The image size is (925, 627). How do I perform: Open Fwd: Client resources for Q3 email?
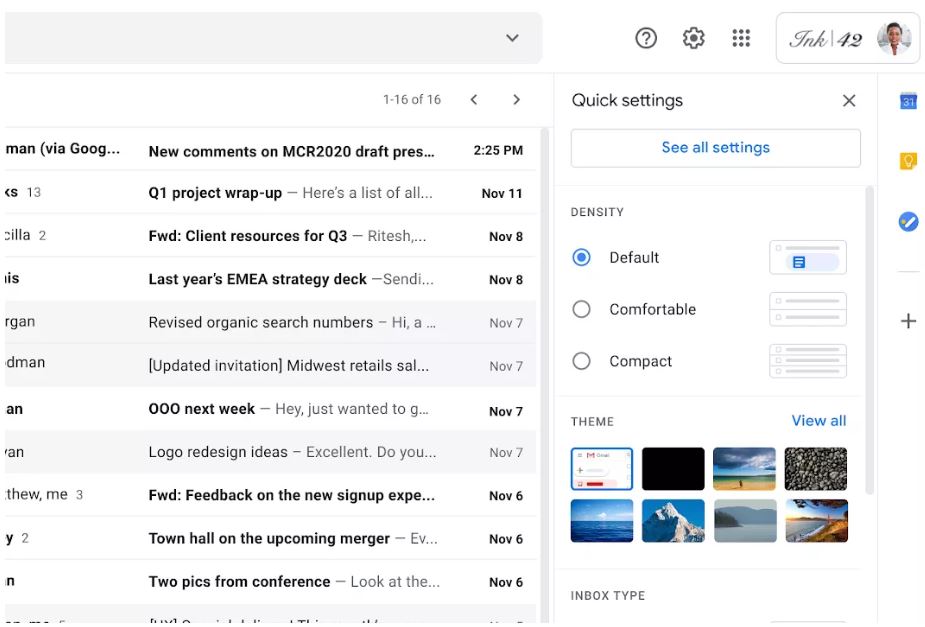click(x=270, y=236)
